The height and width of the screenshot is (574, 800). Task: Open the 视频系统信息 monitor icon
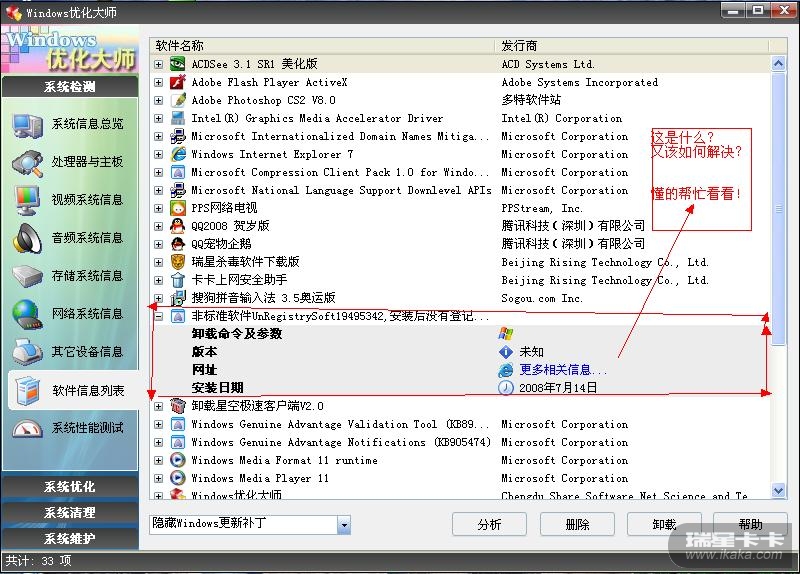28,201
